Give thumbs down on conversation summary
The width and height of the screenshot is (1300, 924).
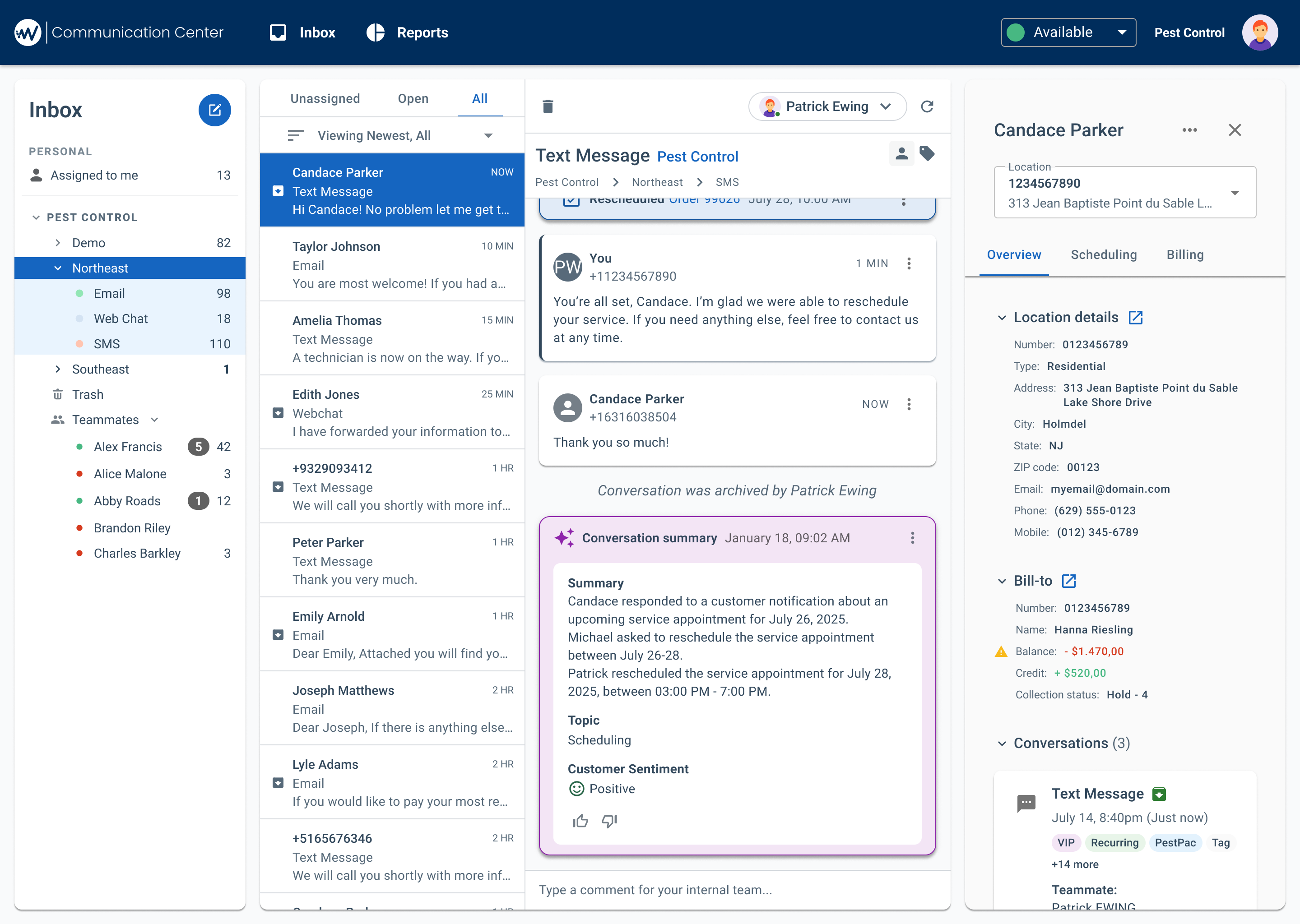609,820
